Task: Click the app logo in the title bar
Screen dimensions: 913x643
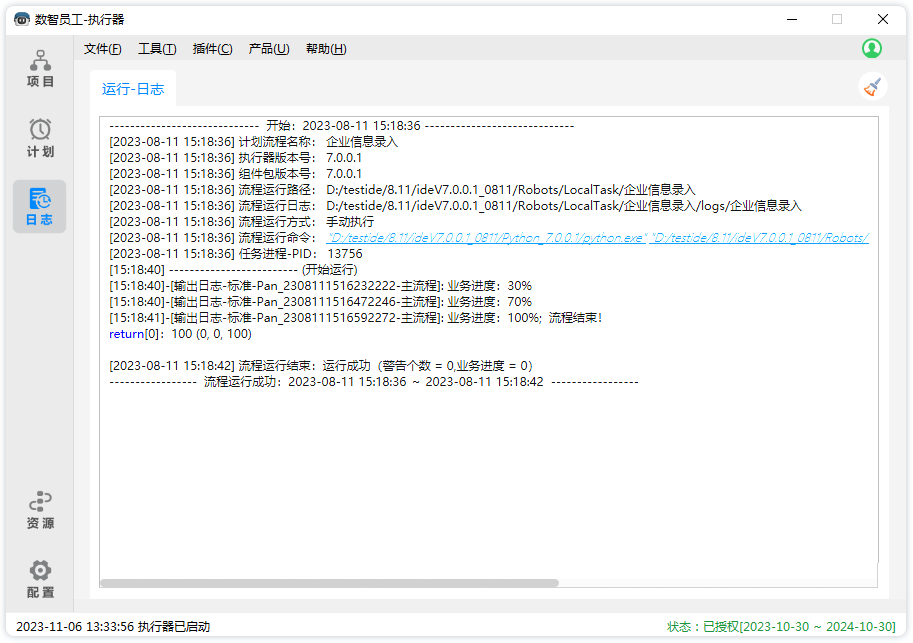Action: click(21, 19)
